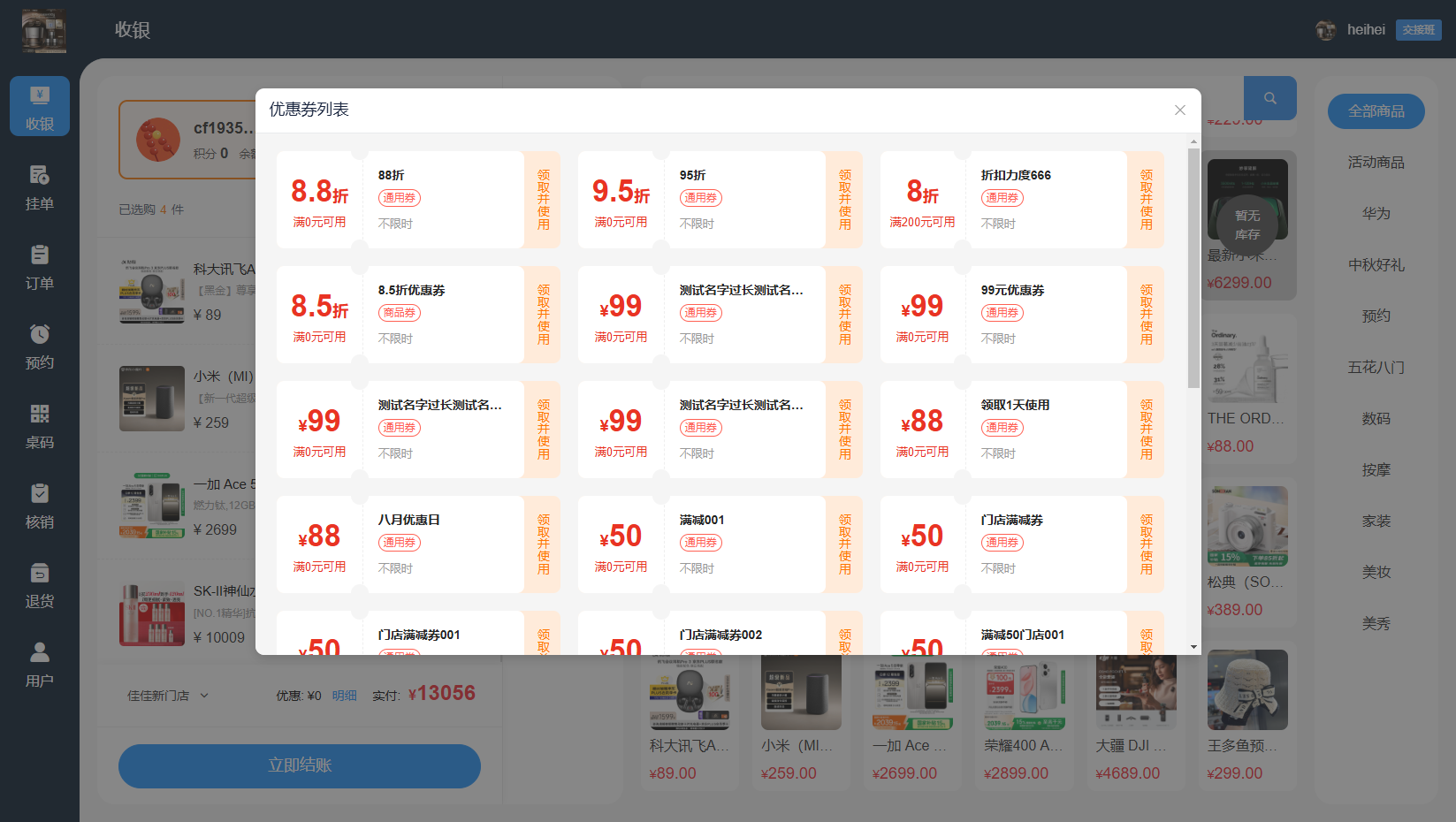Click the 优惠券列表 dialog title
1456x822 pixels.
[x=309, y=110]
